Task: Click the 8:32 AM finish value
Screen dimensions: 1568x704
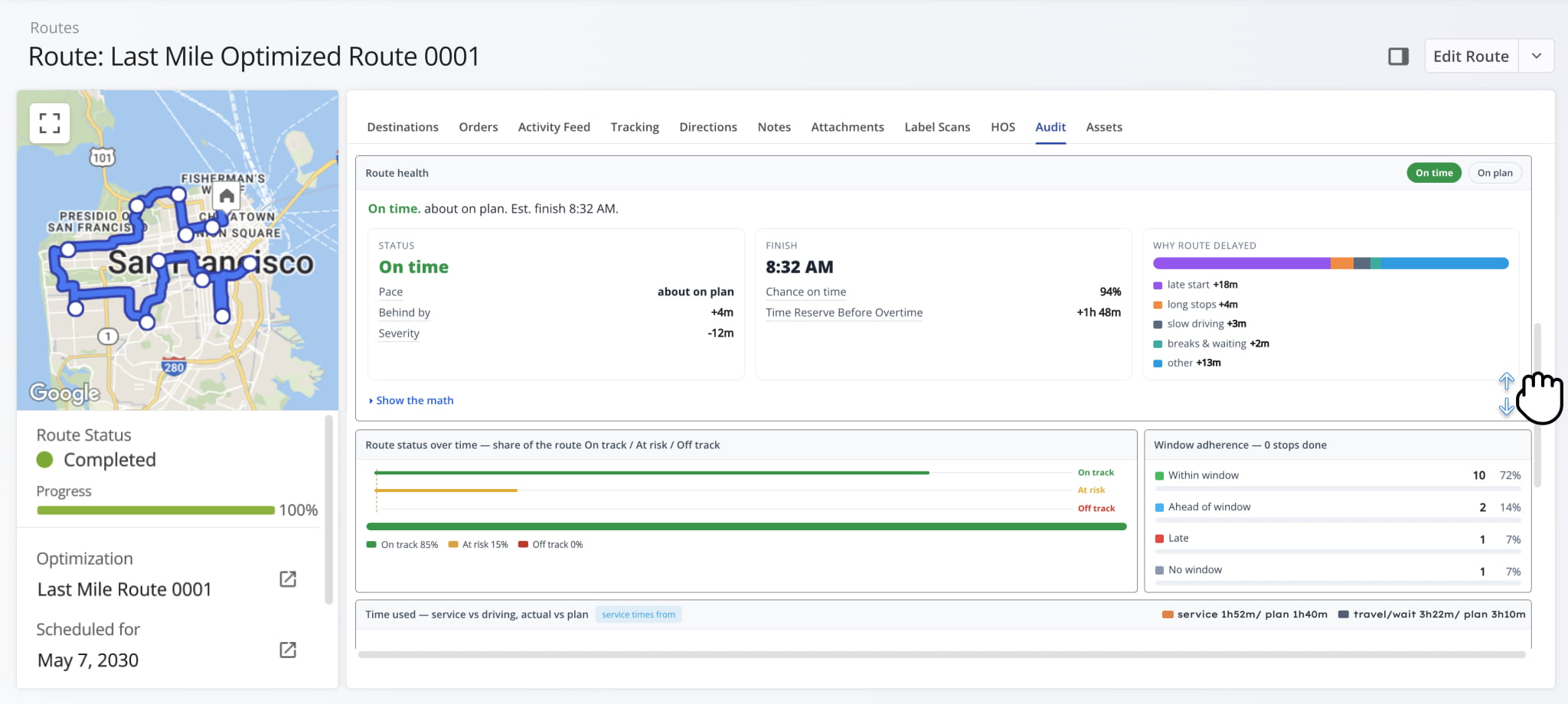Action: [x=799, y=267]
